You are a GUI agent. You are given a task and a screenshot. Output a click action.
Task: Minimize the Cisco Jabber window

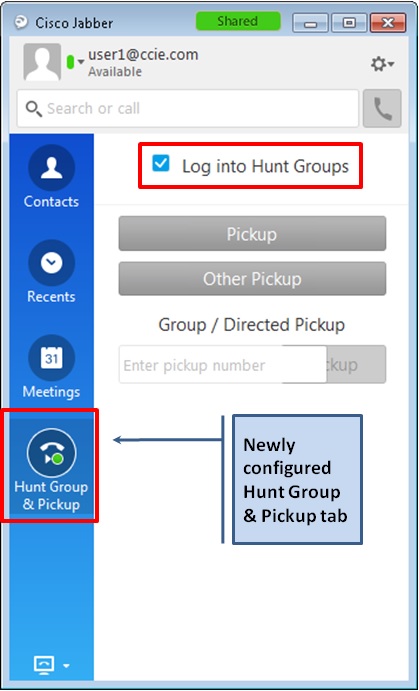point(310,23)
